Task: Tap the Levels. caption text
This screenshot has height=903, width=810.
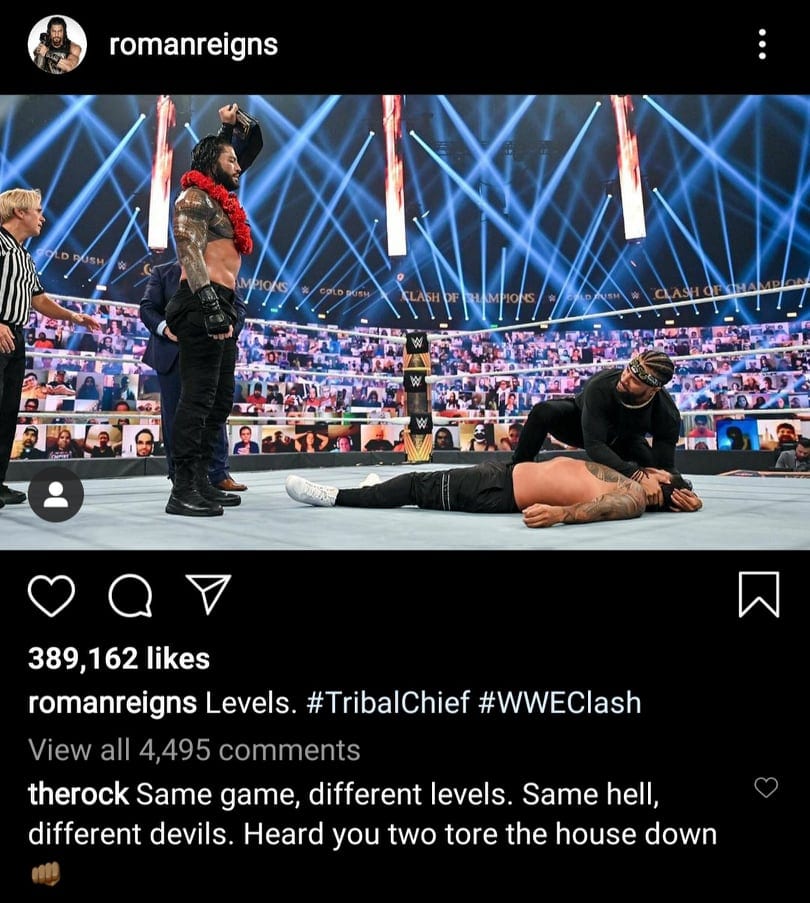Action: [252, 703]
